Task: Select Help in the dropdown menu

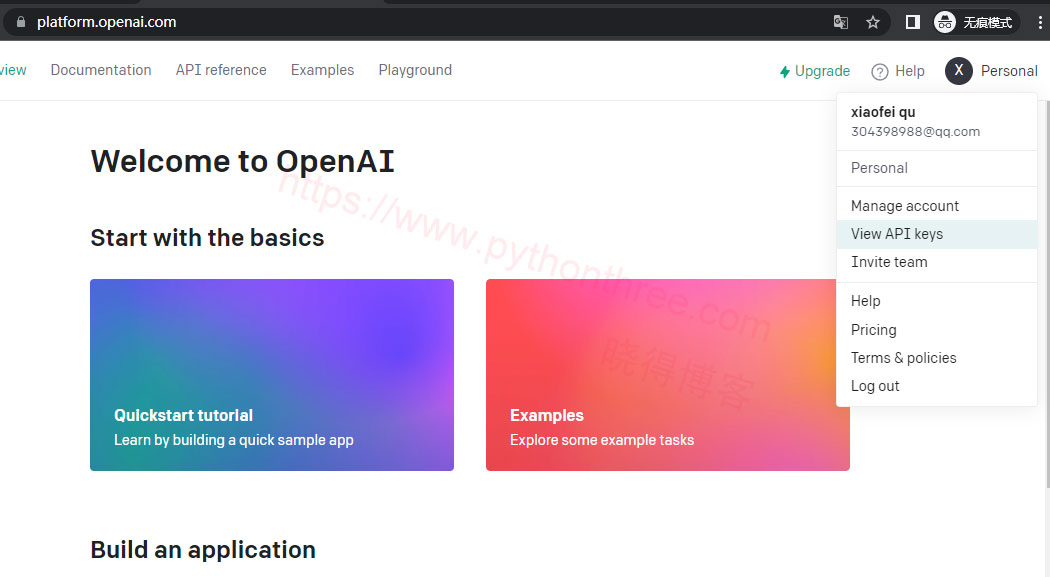Action: [937, 301]
